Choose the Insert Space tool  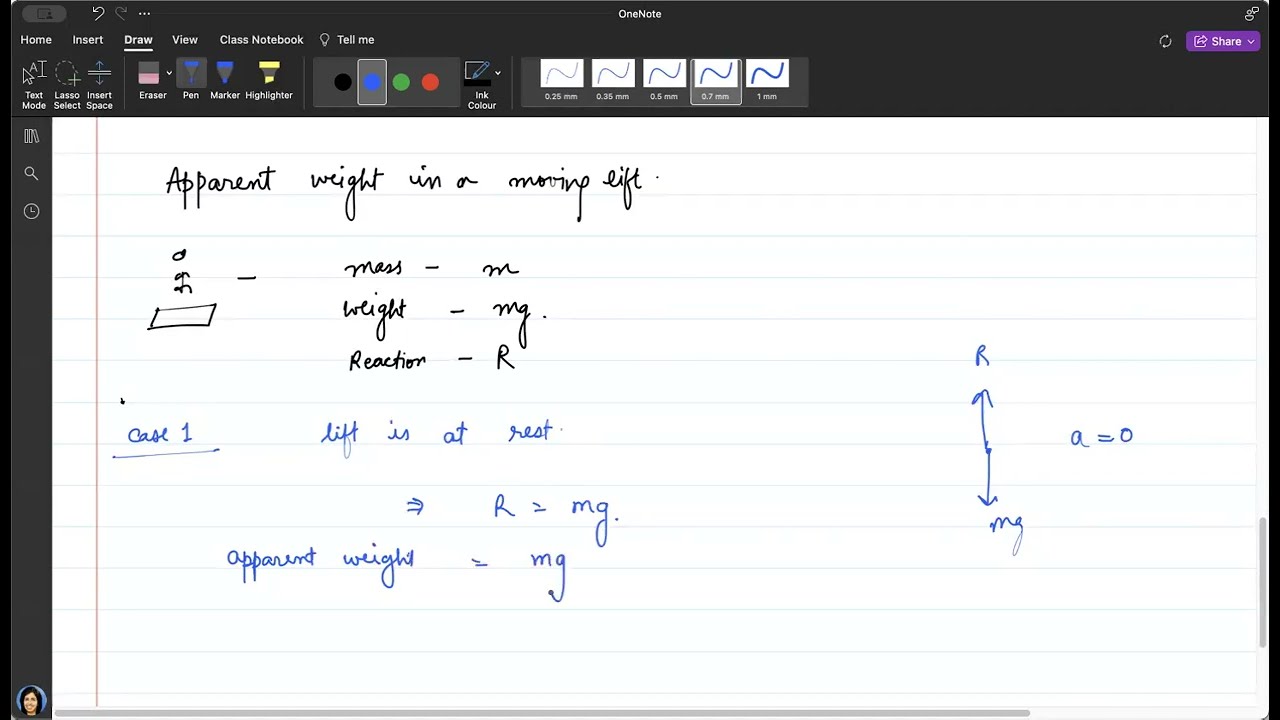99,85
